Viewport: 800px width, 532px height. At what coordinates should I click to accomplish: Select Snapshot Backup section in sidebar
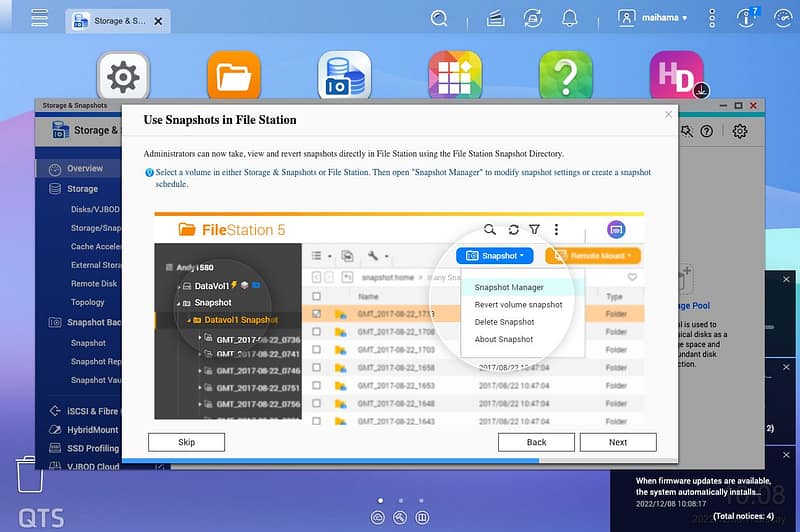coord(84,322)
